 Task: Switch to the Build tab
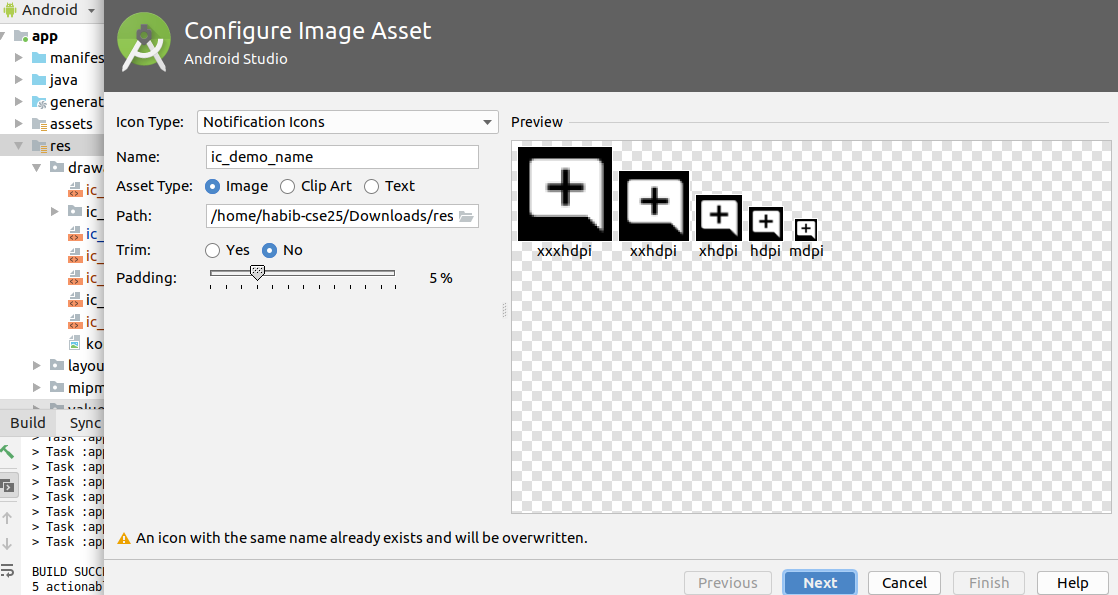click(27, 423)
